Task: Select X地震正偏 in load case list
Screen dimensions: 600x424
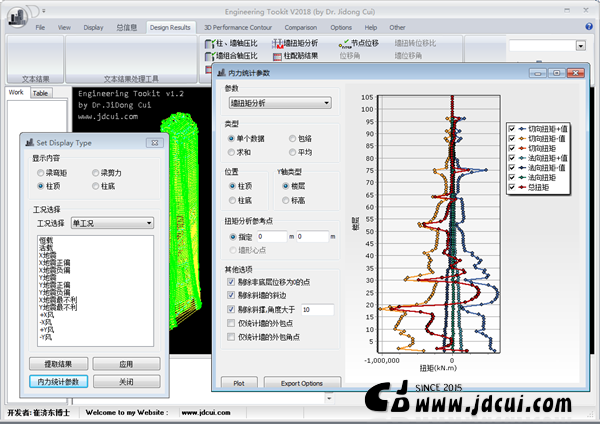Action: pos(55,263)
